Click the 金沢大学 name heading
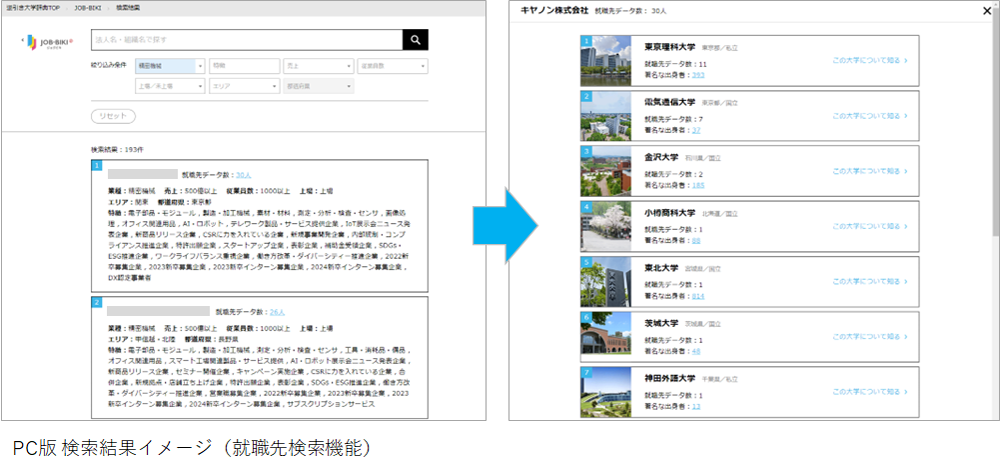The image size is (1000, 473). [661, 157]
